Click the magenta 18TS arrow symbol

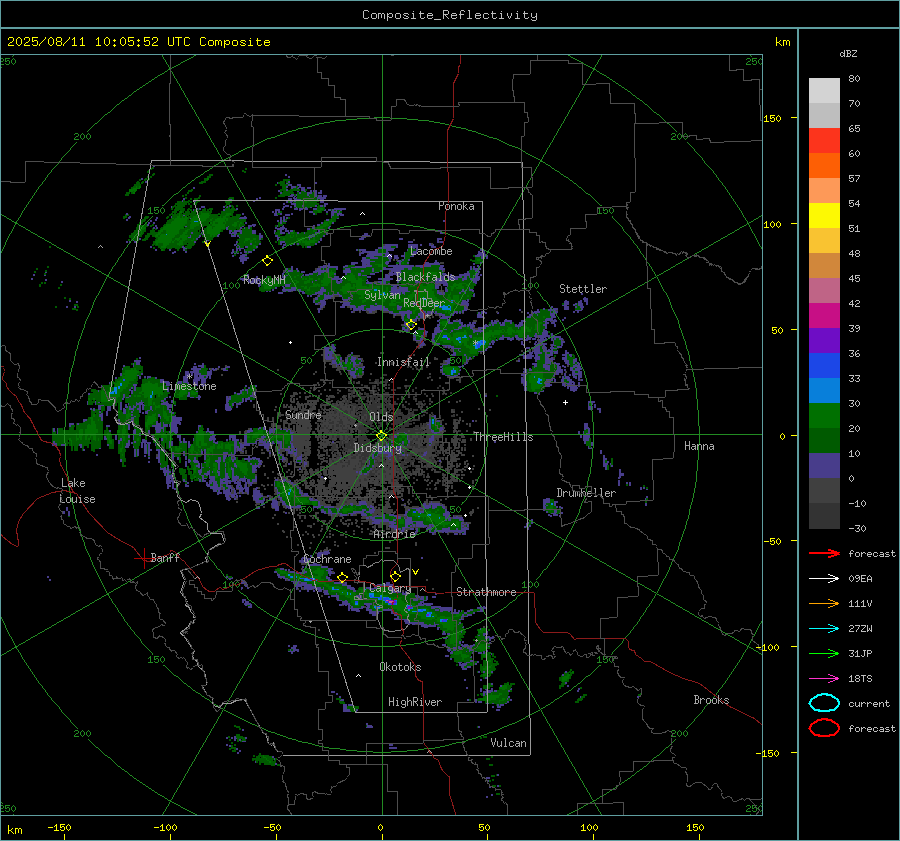coord(824,679)
